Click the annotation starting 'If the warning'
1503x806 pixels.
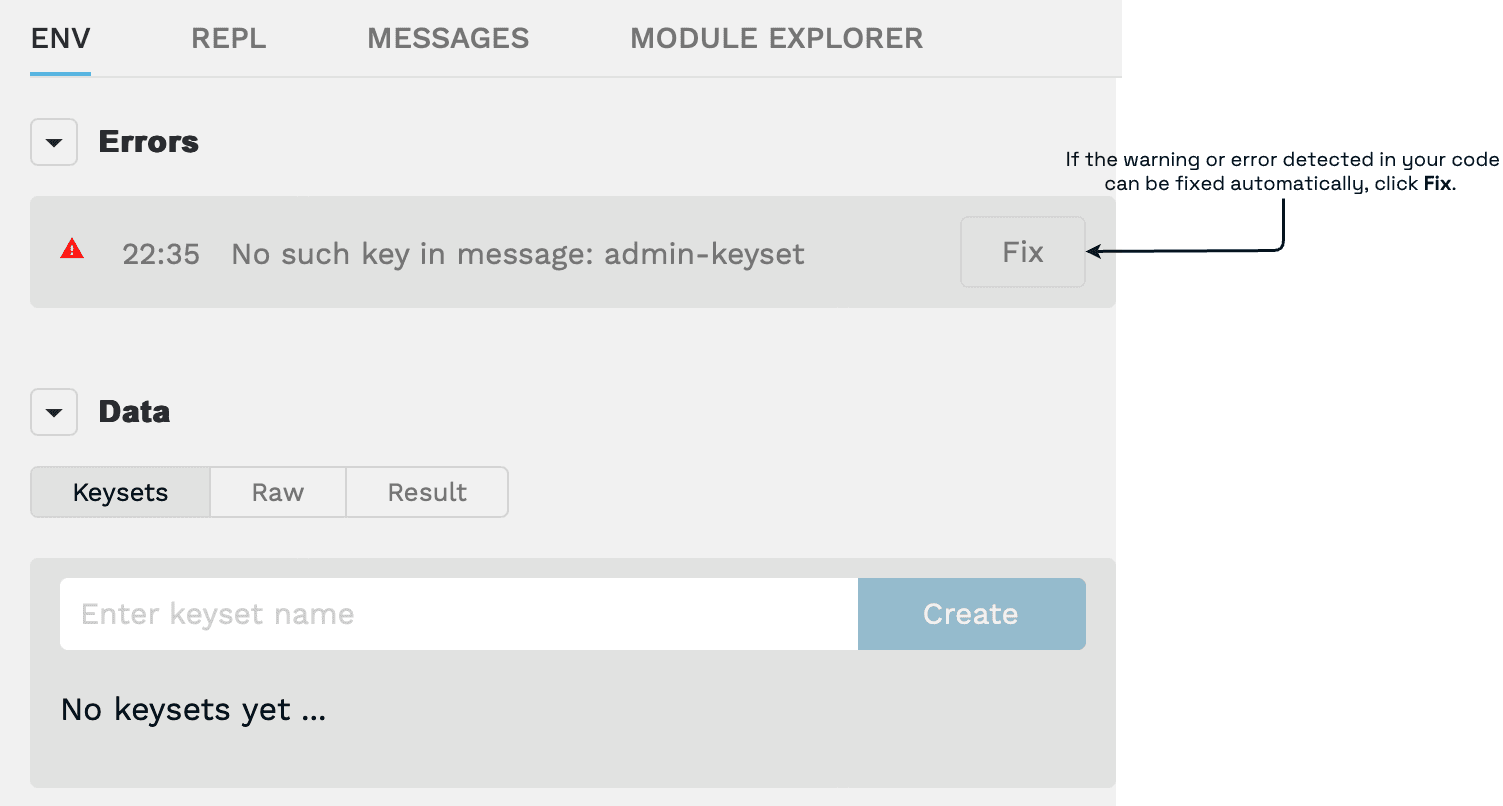[1282, 172]
